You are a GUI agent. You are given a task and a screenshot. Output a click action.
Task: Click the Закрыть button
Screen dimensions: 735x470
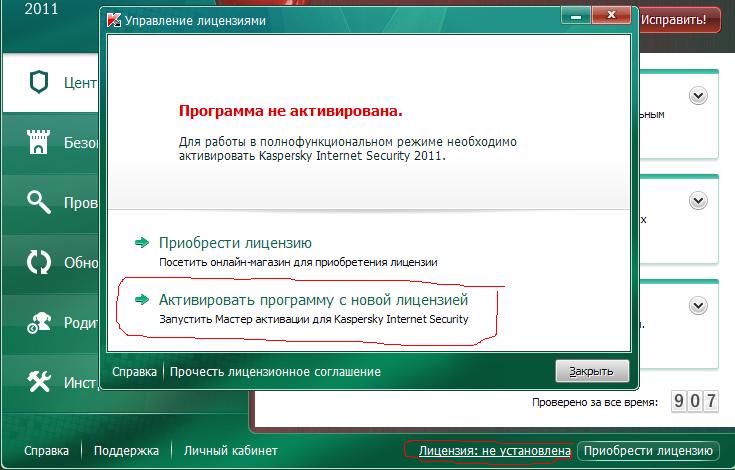pyautogui.click(x=592, y=371)
